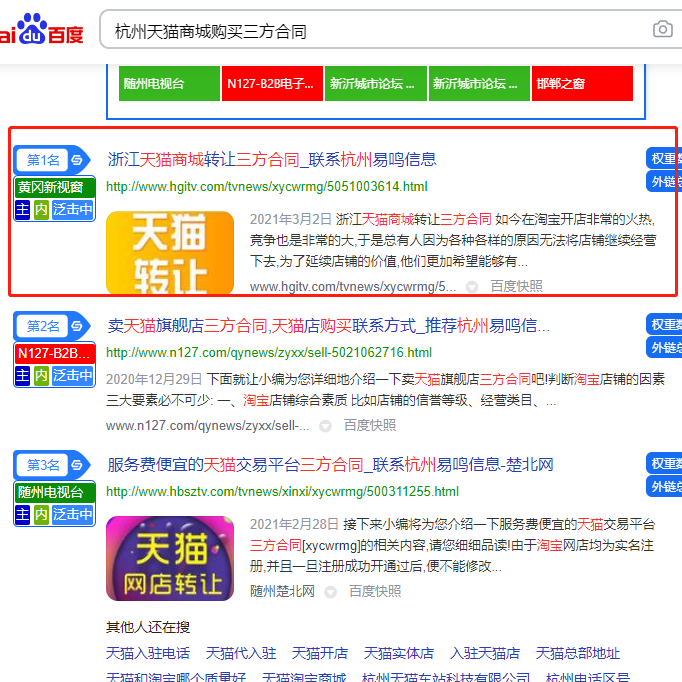The height and width of the screenshot is (682, 682).
Task: Click the third tile, the first 新沂城市论坛
Action: tap(376, 84)
